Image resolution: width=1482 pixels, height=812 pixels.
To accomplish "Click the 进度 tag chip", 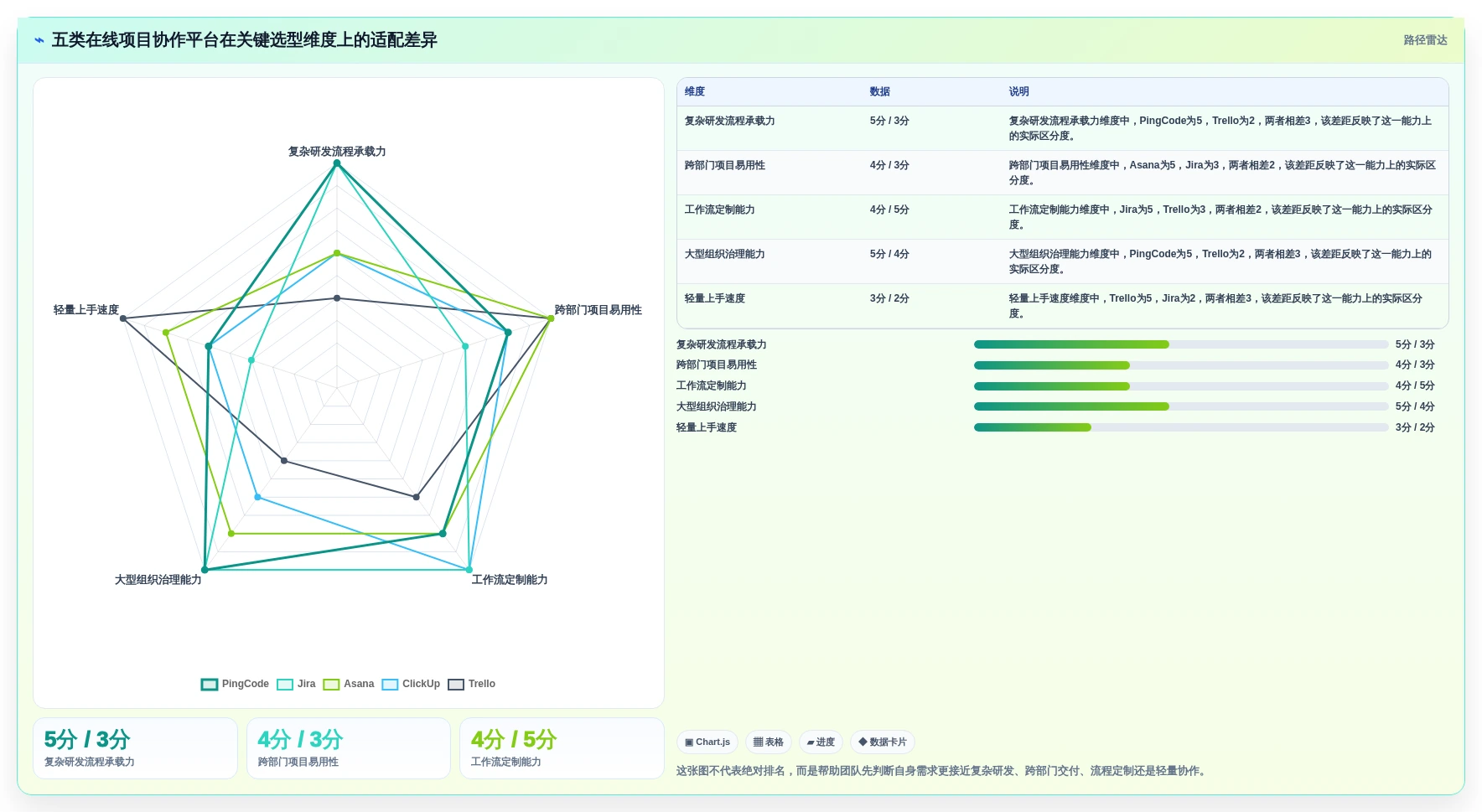I will [x=821, y=742].
